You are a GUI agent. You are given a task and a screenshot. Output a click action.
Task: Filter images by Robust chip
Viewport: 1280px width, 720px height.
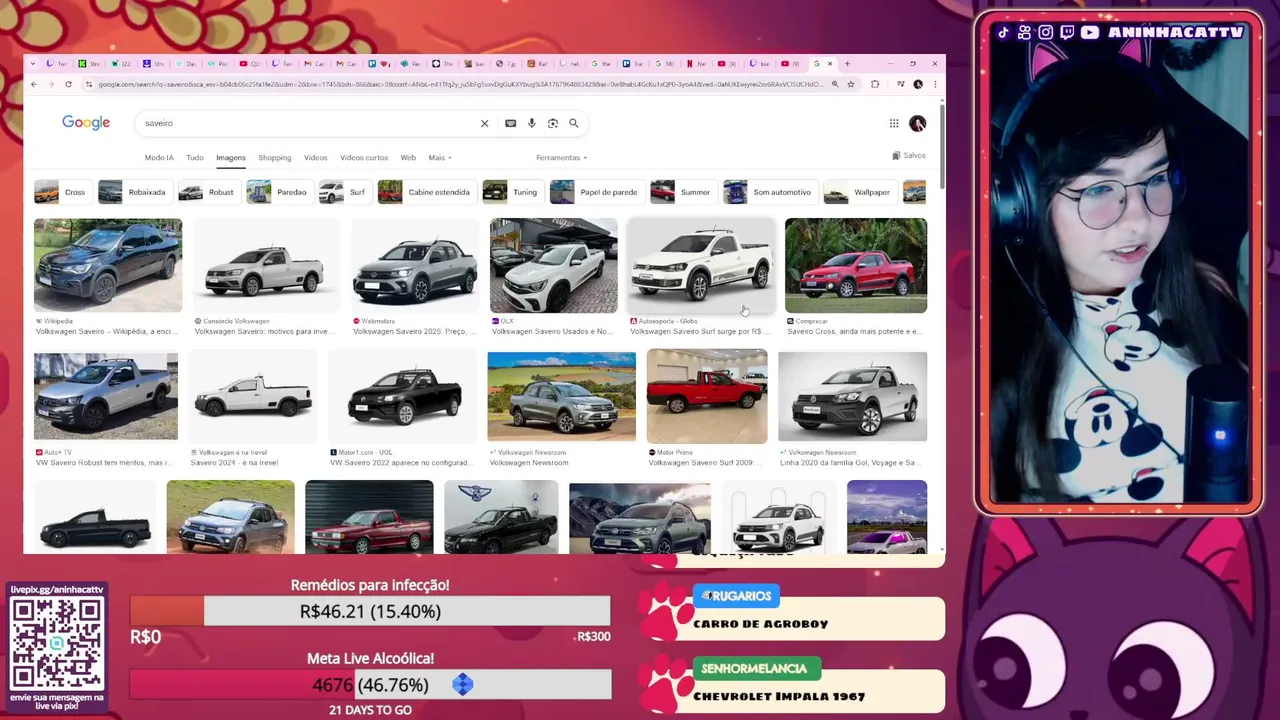coord(208,192)
